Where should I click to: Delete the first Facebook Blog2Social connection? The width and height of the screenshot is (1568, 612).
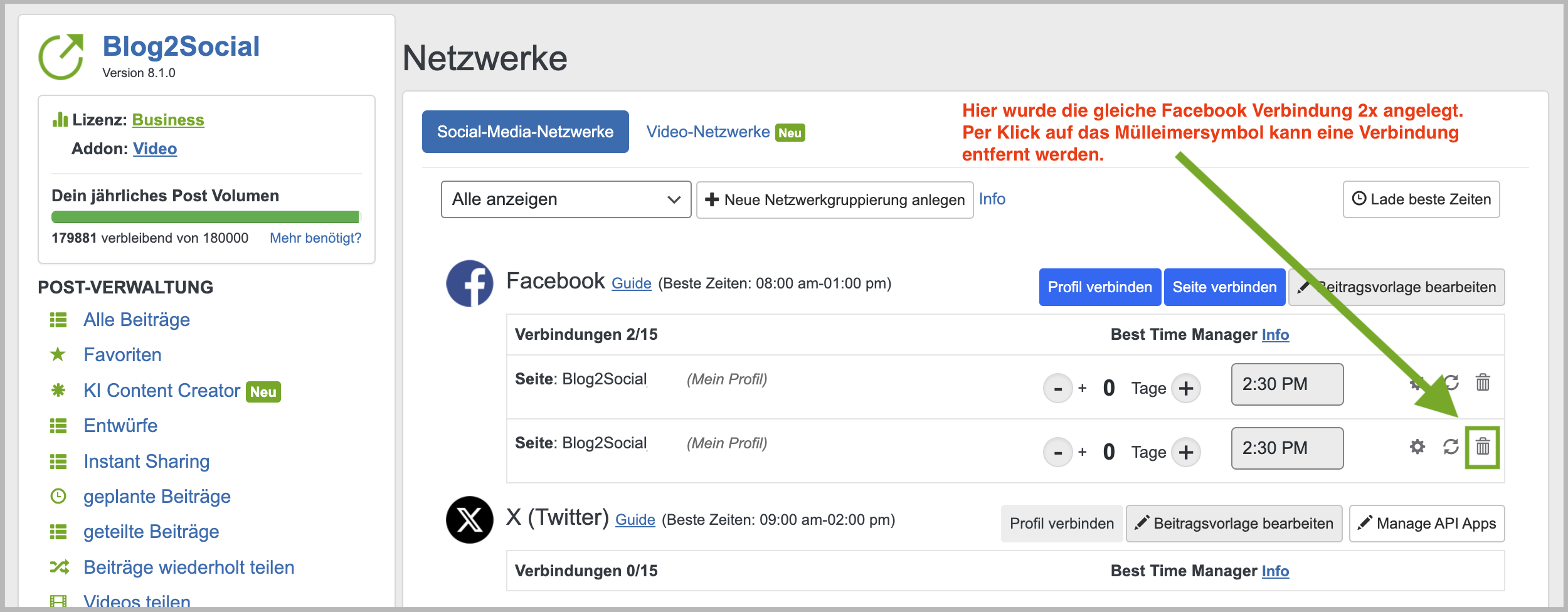click(x=1483, y=382)
